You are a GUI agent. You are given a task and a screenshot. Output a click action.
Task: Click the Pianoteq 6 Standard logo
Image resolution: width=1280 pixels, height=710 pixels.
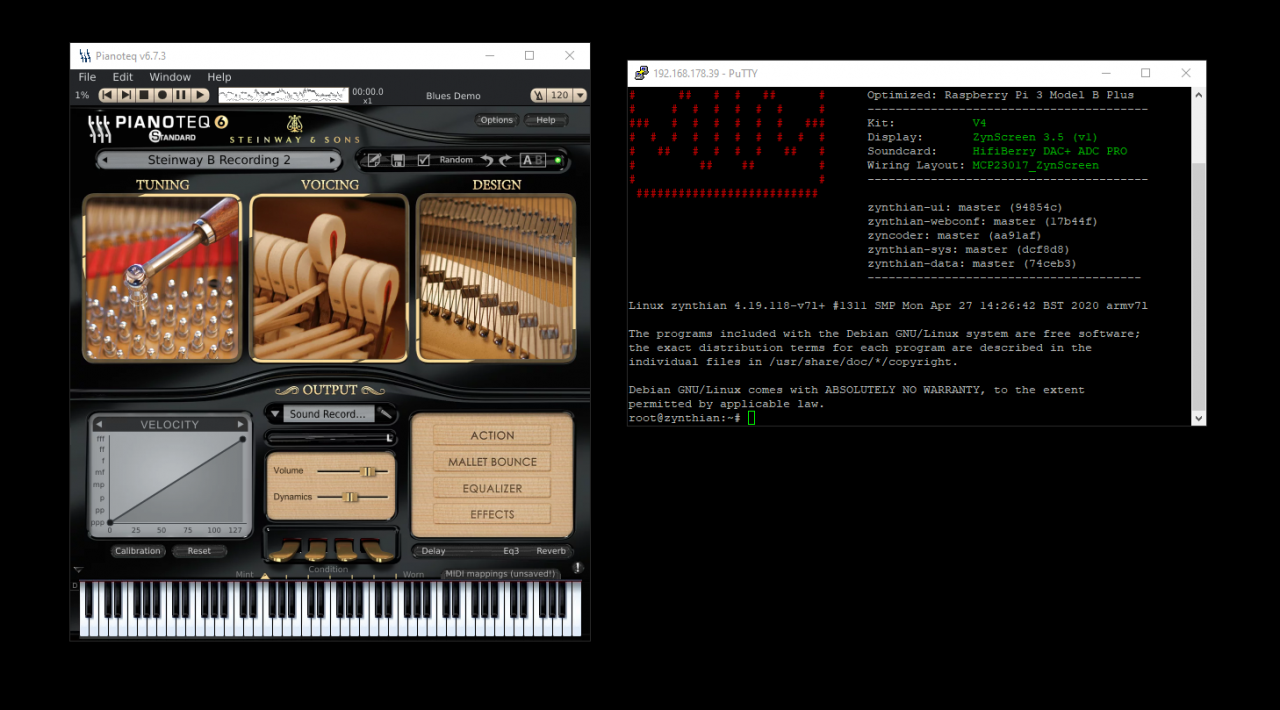(x=157, y=127)
